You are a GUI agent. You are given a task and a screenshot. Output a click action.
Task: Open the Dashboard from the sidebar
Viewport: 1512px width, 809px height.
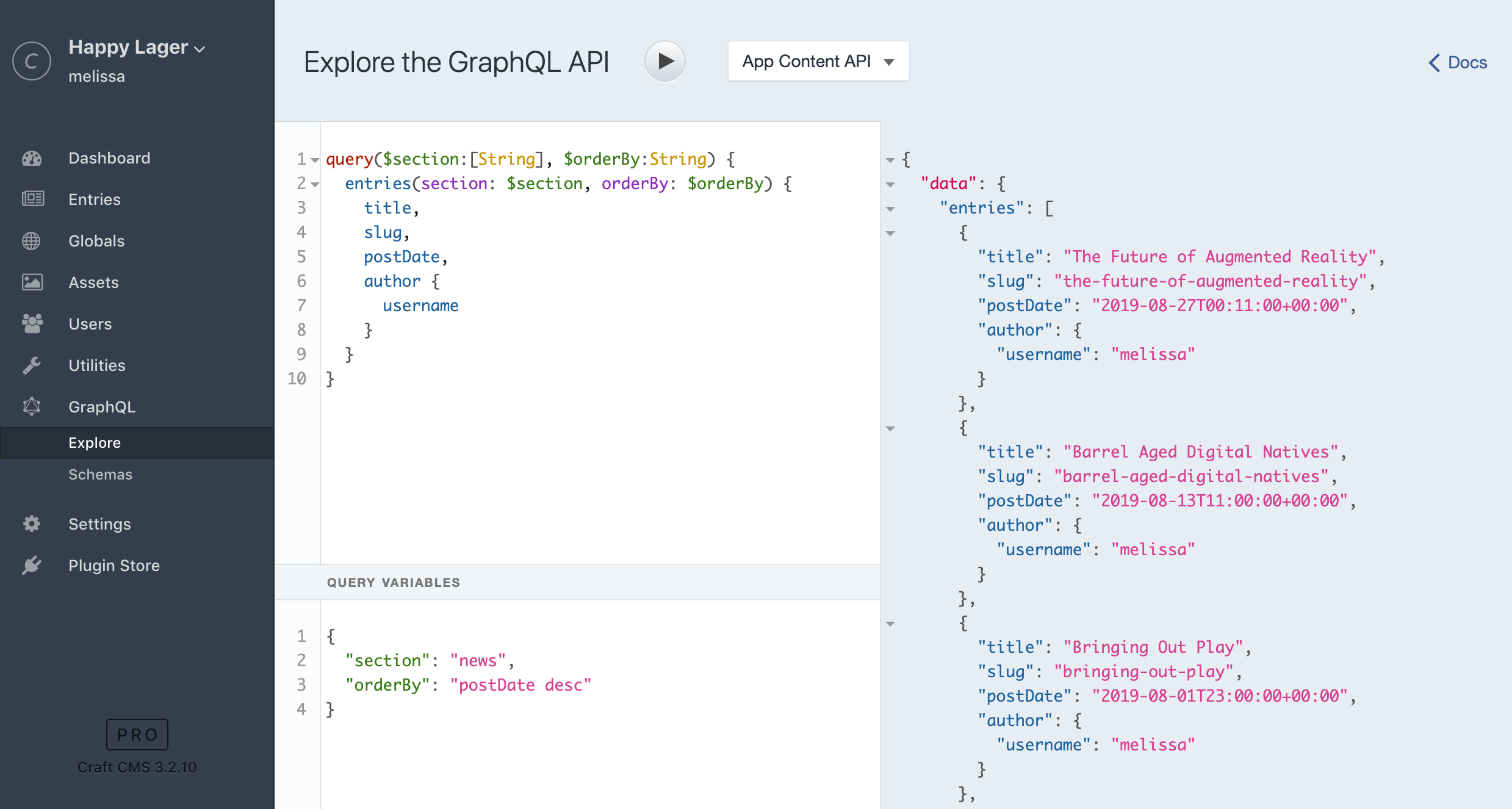click(x=32, y=158)
